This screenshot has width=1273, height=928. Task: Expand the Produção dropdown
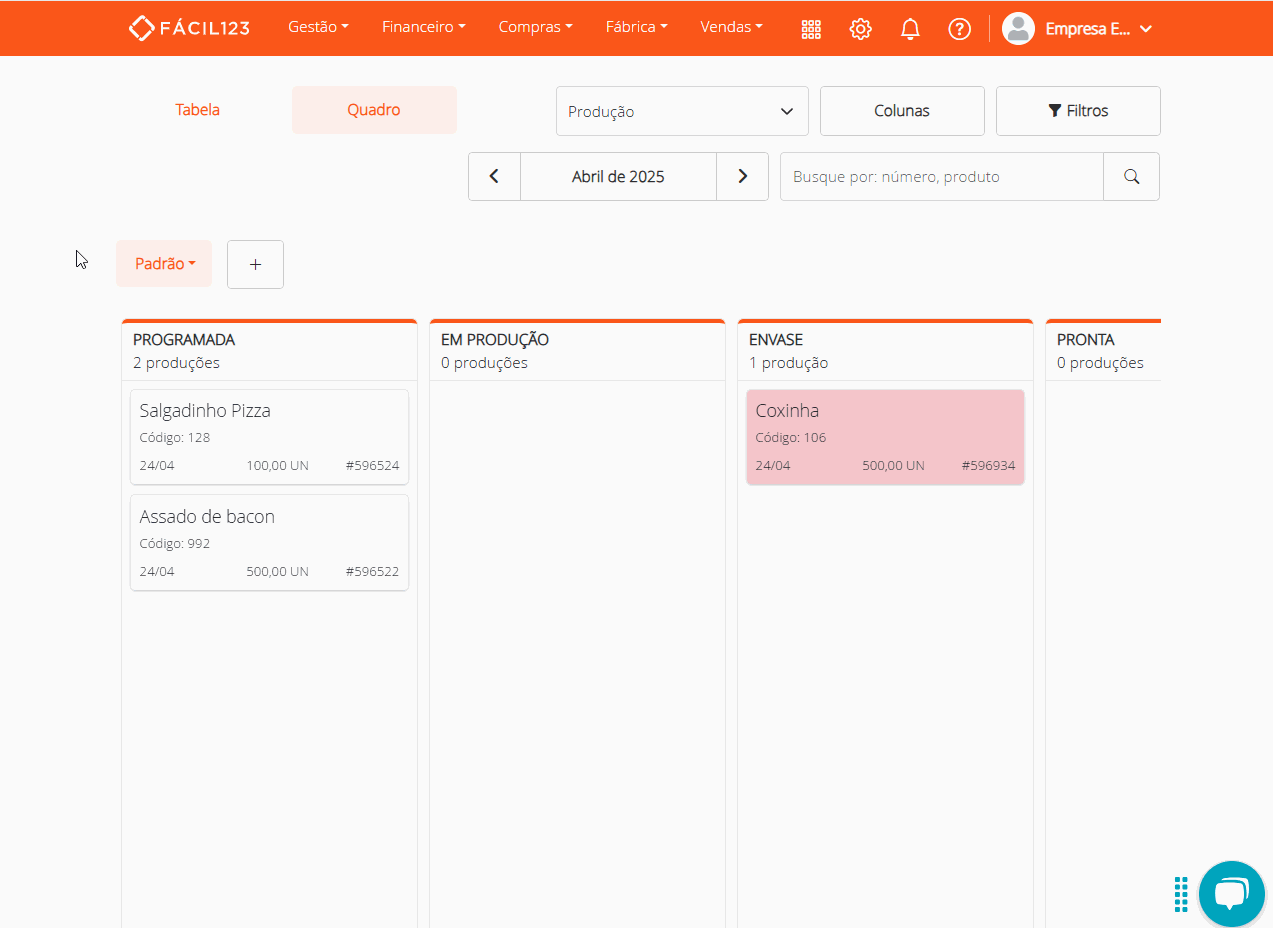coord(682,111)
